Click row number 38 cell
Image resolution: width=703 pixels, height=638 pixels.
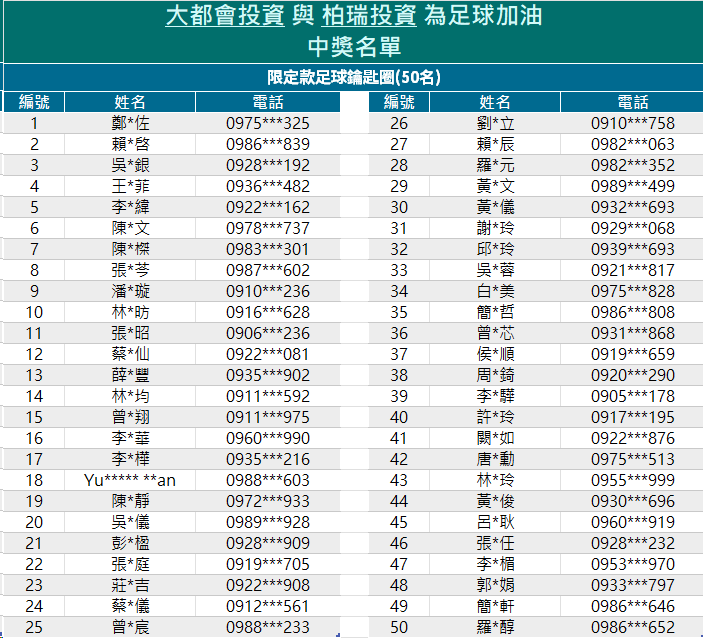pyautogui.click(x=399, y=375)
